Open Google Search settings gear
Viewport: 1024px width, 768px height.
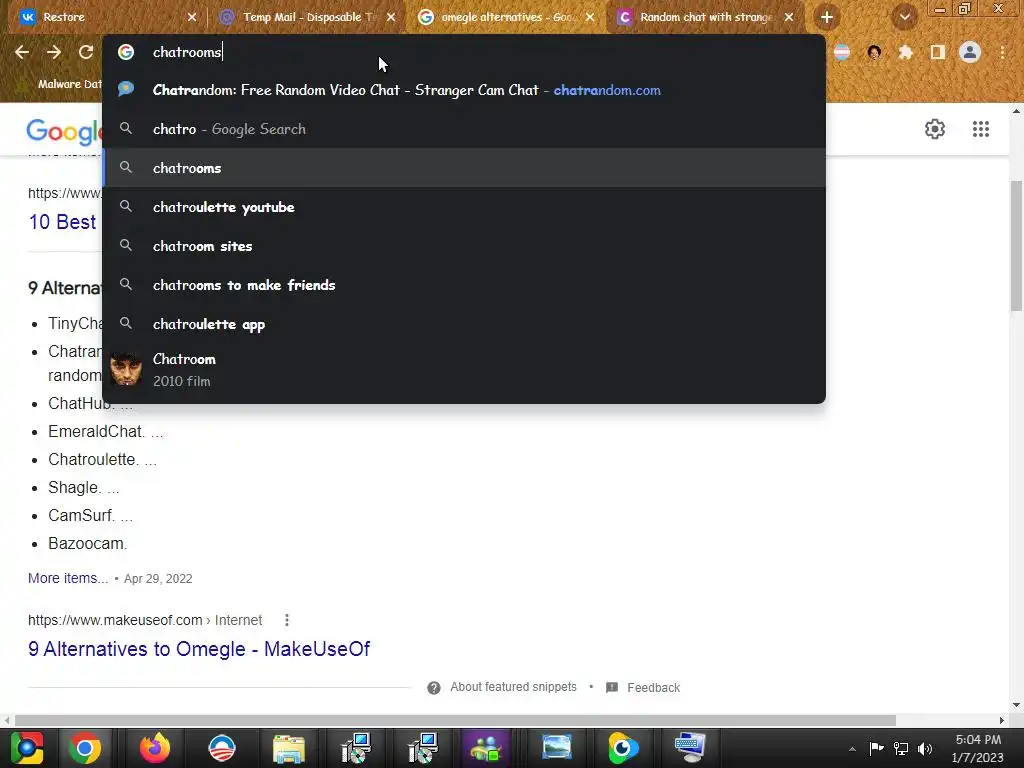[x=935, y=129]
